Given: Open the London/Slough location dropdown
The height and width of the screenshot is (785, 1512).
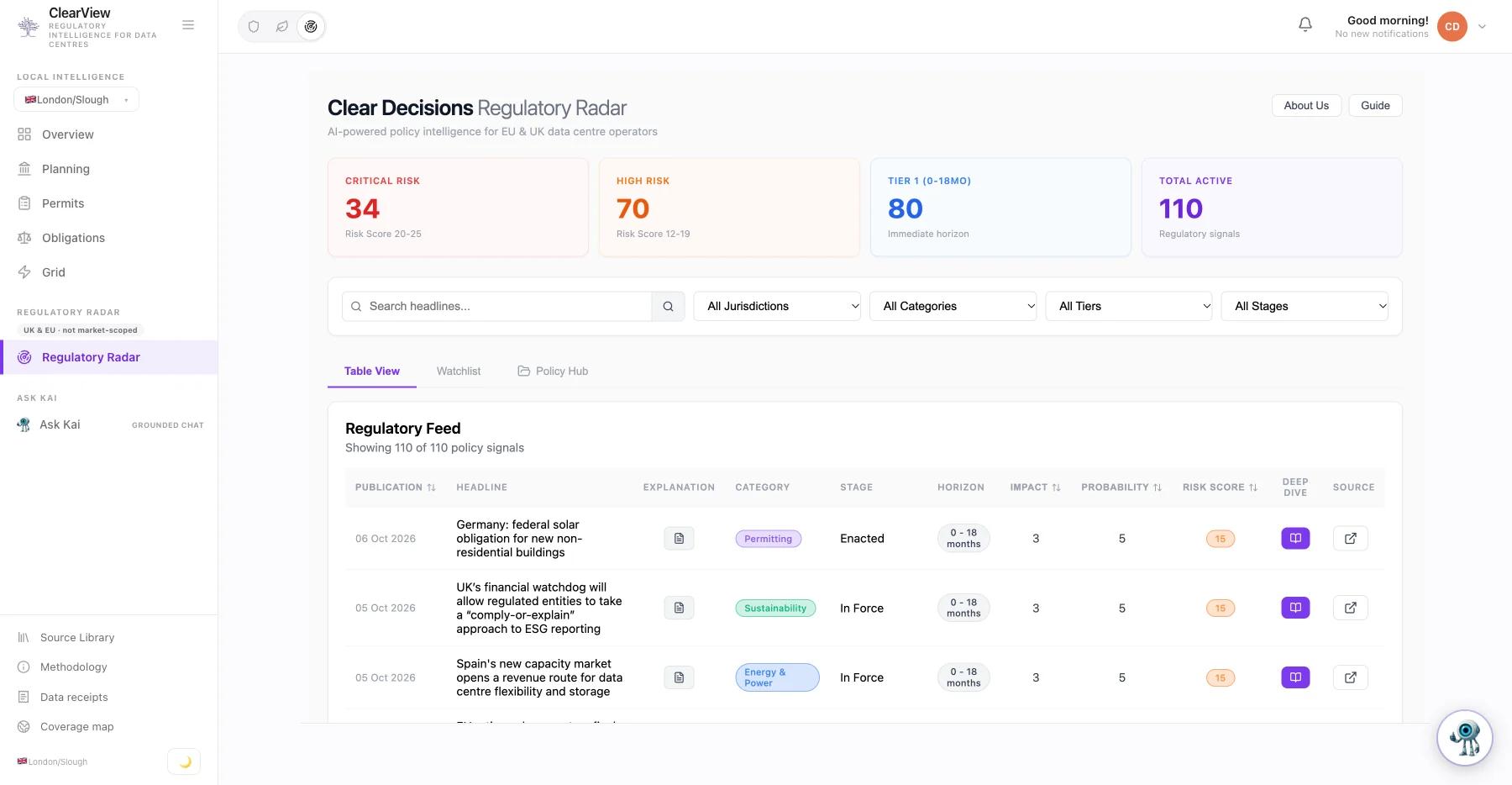Looking at the screenshot, I should pyautogui.click(x=76, y=99).
